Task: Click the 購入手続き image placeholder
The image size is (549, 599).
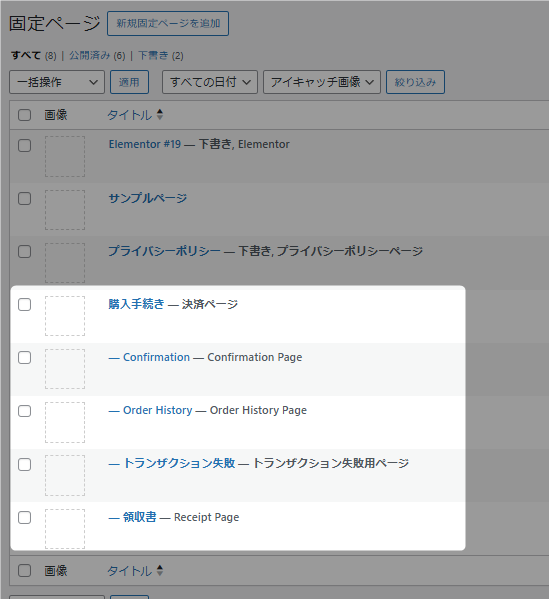Action: tap(65, 316)
